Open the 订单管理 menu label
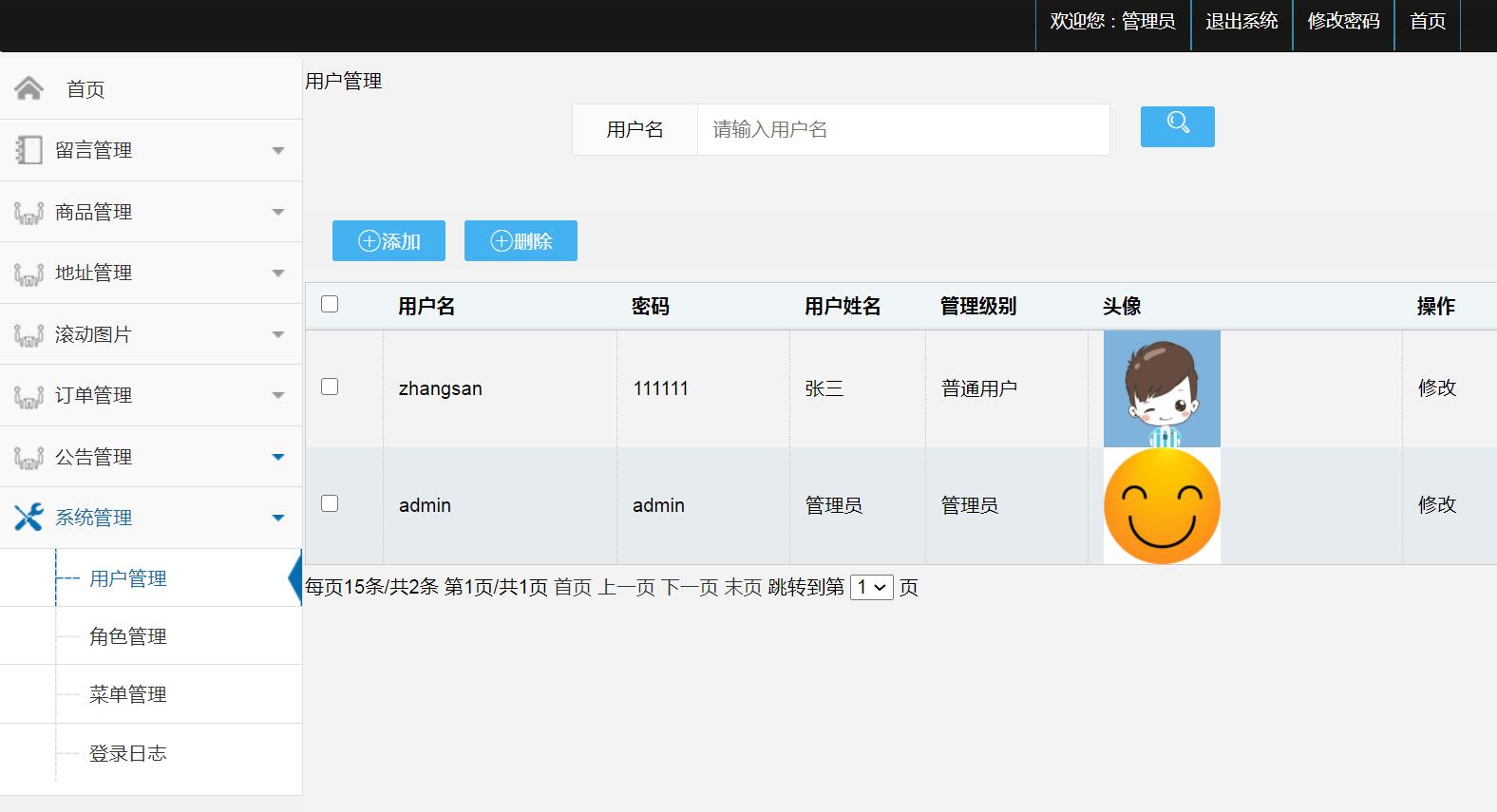This screenshot has width=1497, height=812. click(x=93, y=395)
